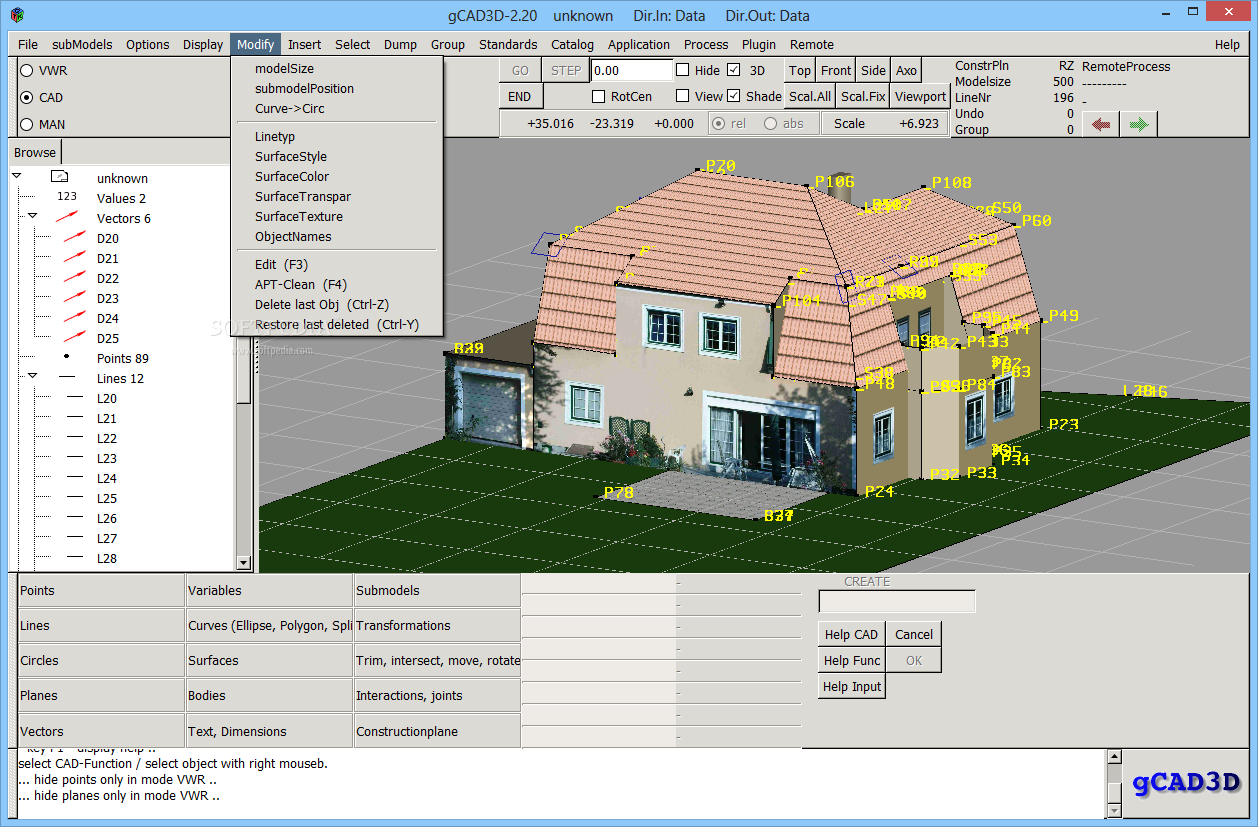Screen dimensions: 1258x827
Task: Choose SurfaceColor from Modify menu
Action: [x=292, y=177]
